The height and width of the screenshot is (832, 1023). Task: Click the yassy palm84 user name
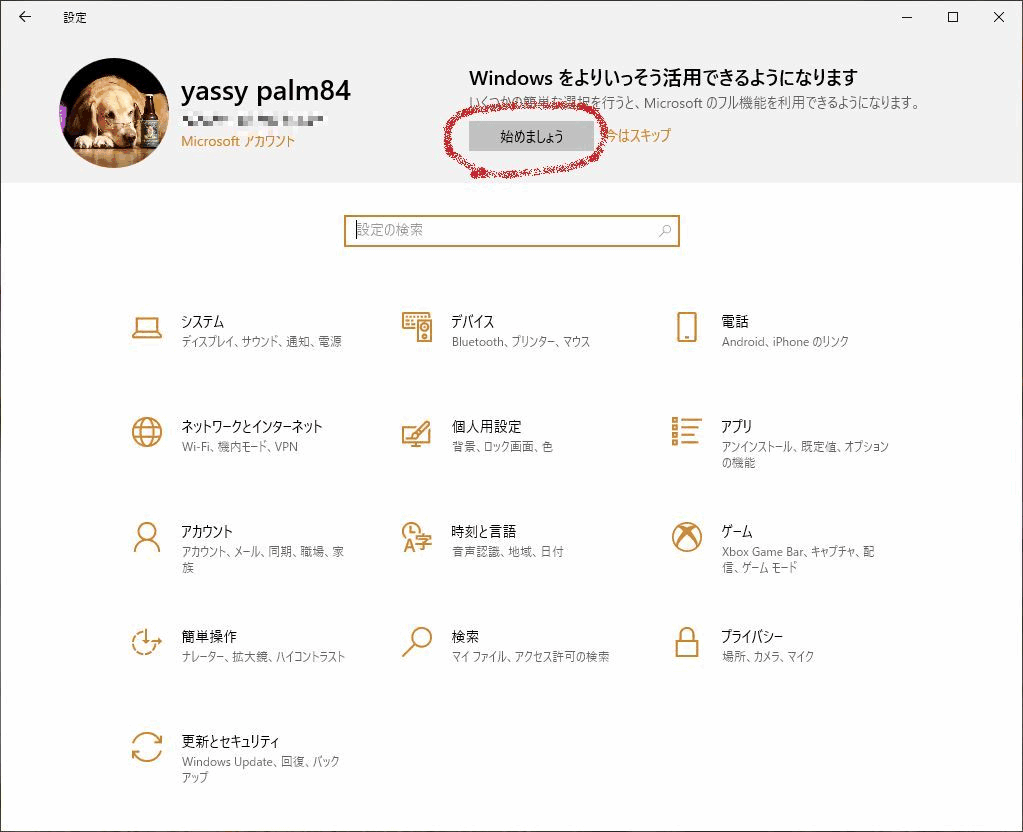pyautogui.click(x=266, y=90)
